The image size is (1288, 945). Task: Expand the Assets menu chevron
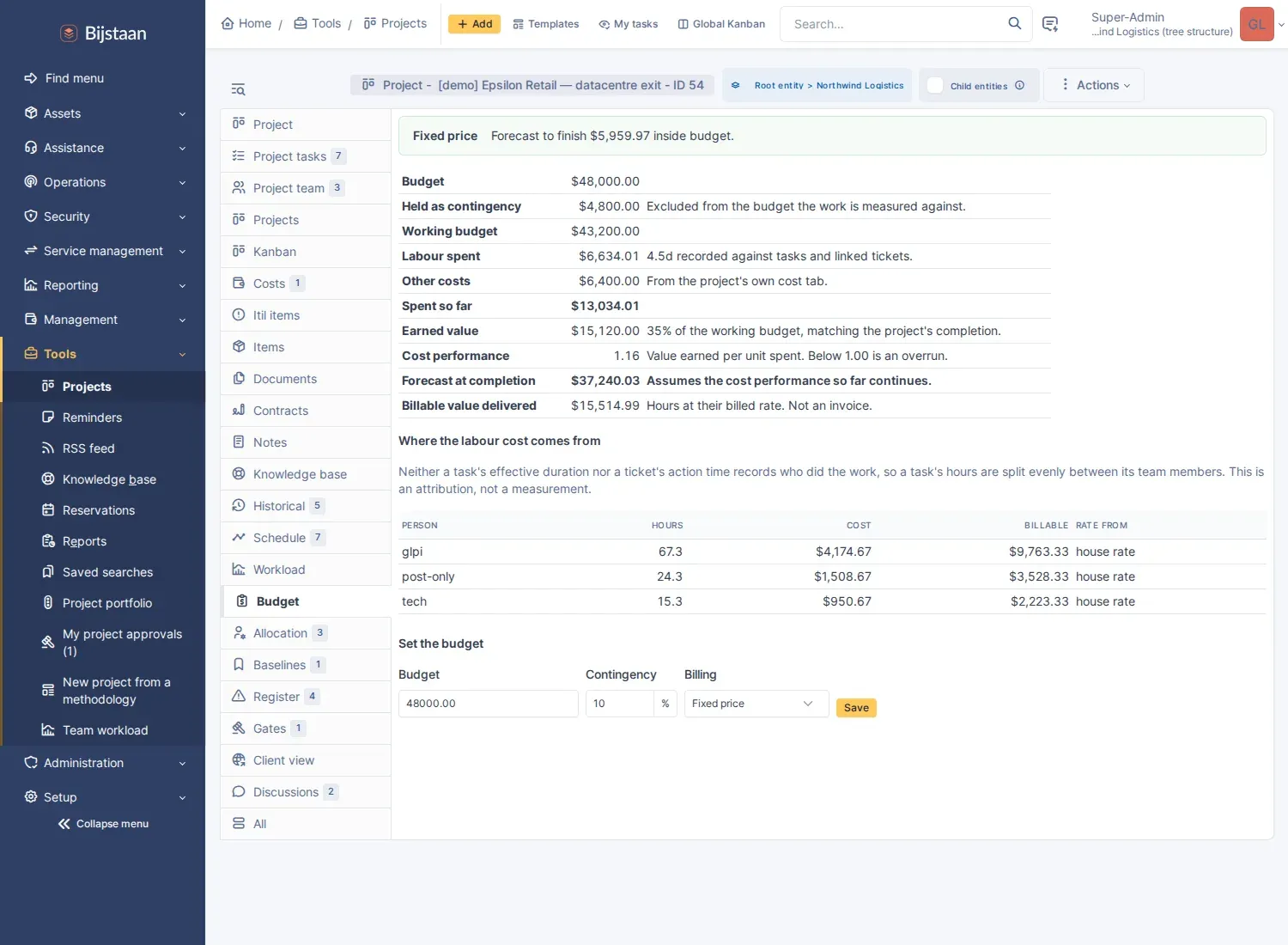coord(182,113)
